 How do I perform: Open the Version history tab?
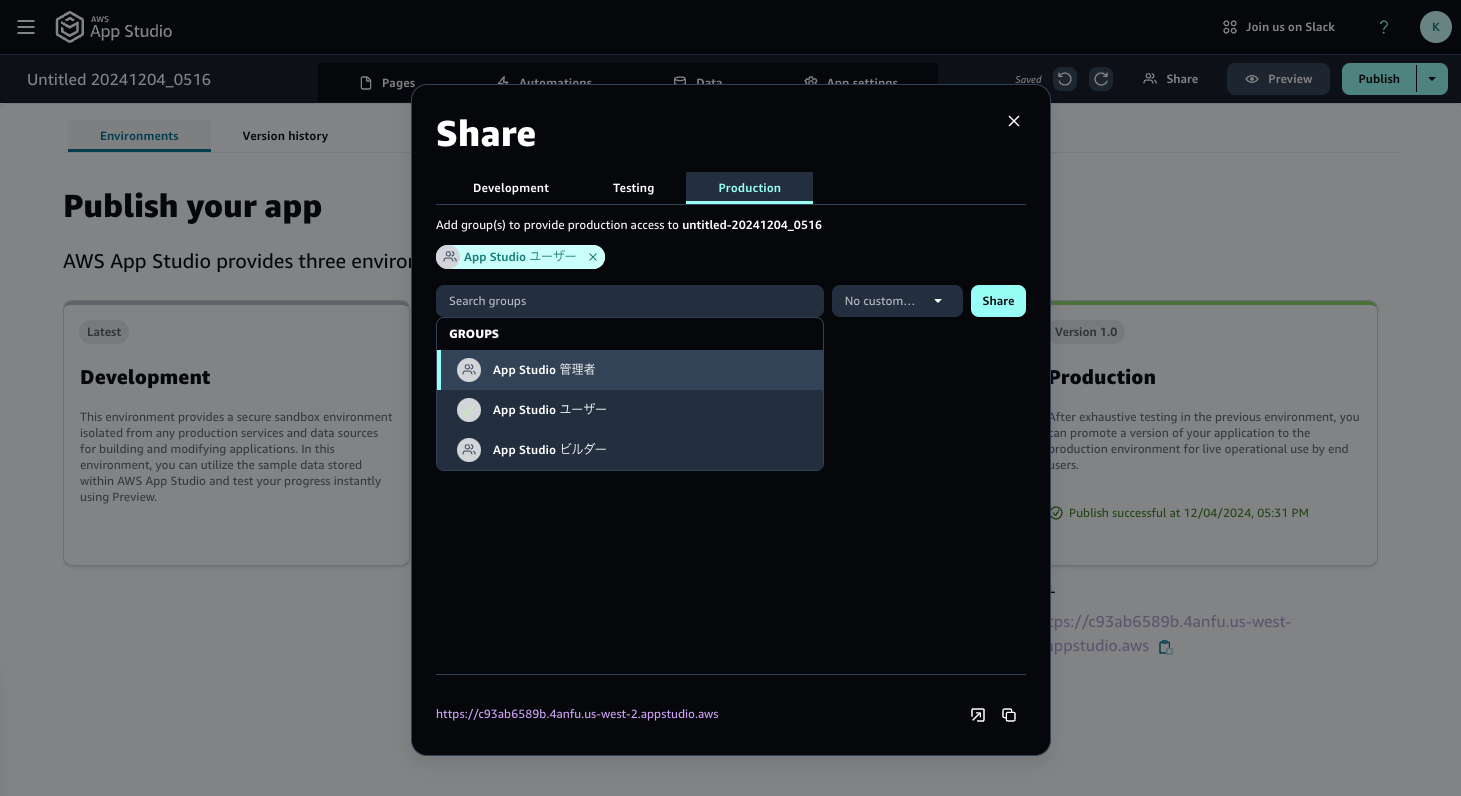coord(285,136)
